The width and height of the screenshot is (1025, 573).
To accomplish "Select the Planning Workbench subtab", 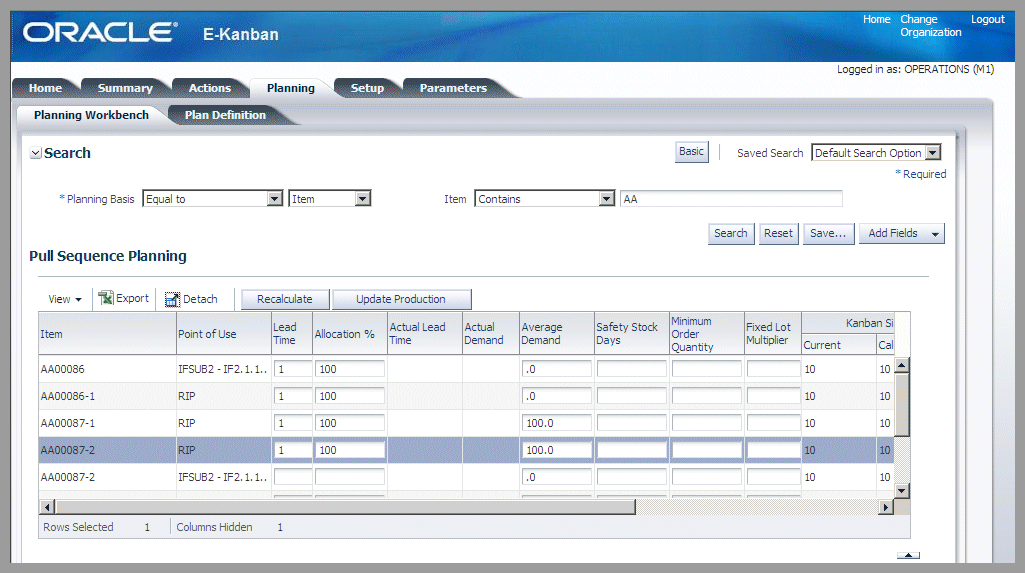I will tap(92, 115).
